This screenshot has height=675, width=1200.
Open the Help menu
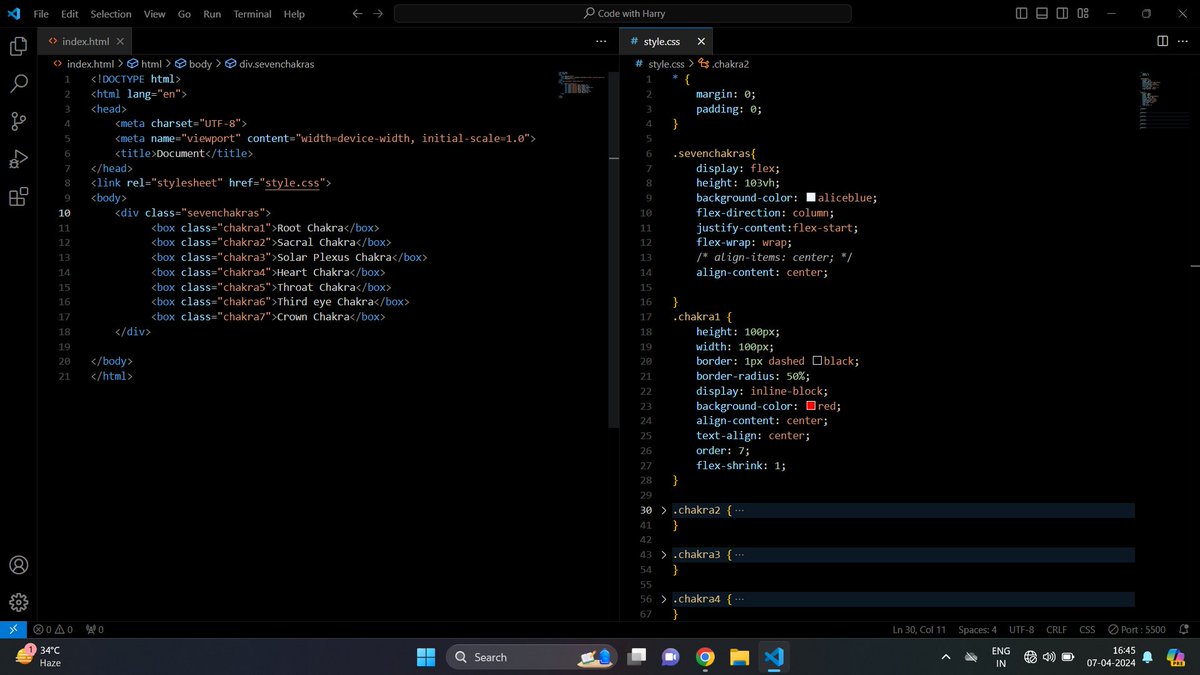coord(294,14)
